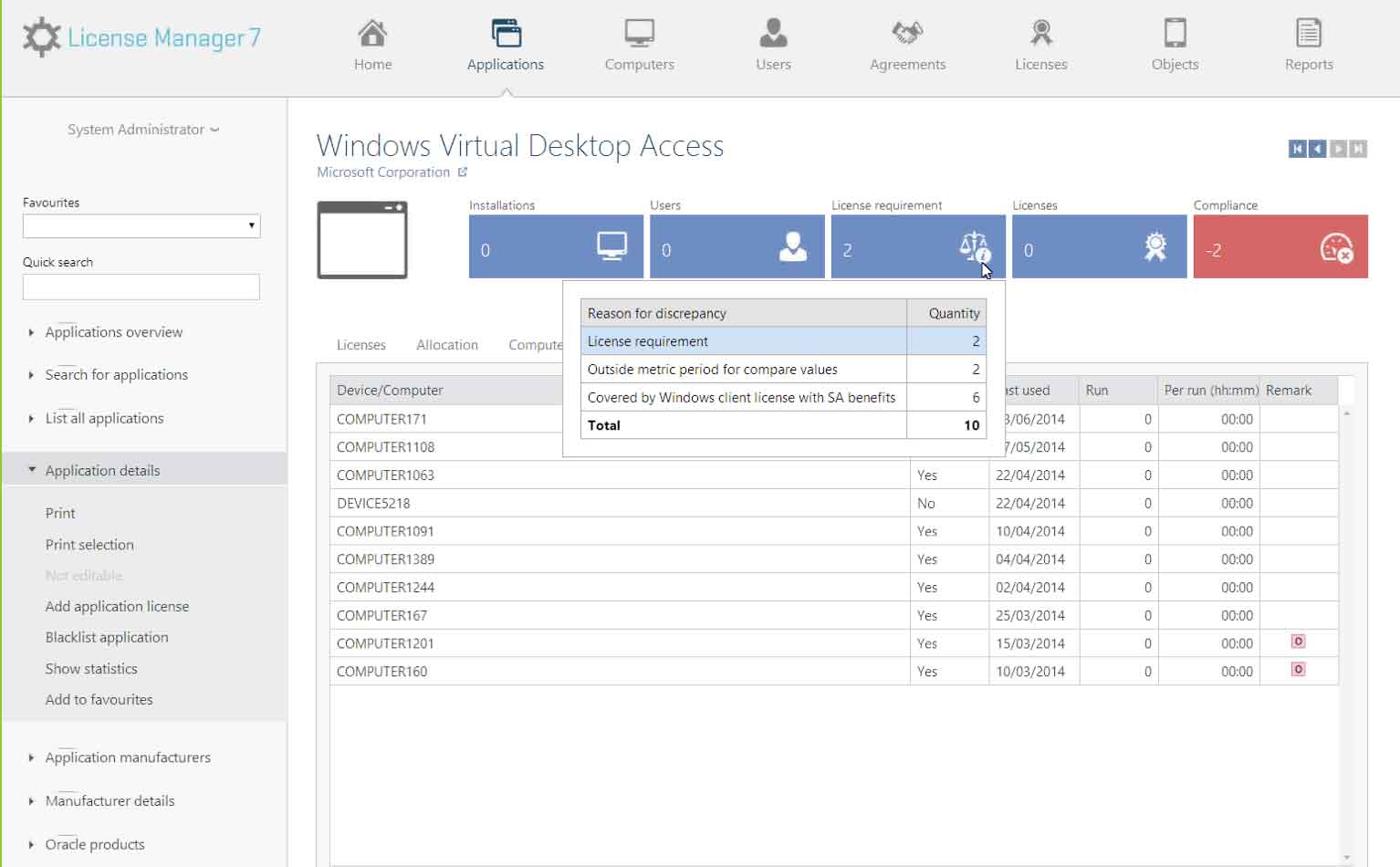Expand the Search for applications section

click(116, 374)
